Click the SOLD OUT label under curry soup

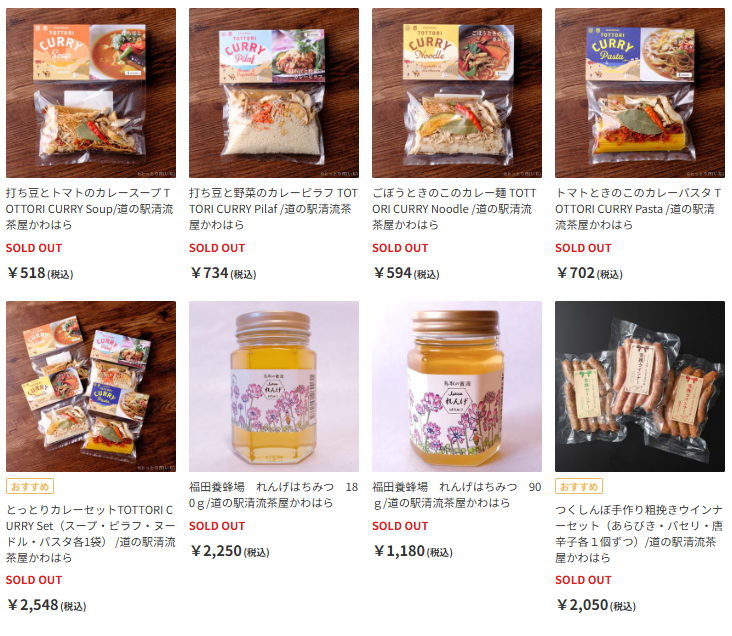pos(34,248)
